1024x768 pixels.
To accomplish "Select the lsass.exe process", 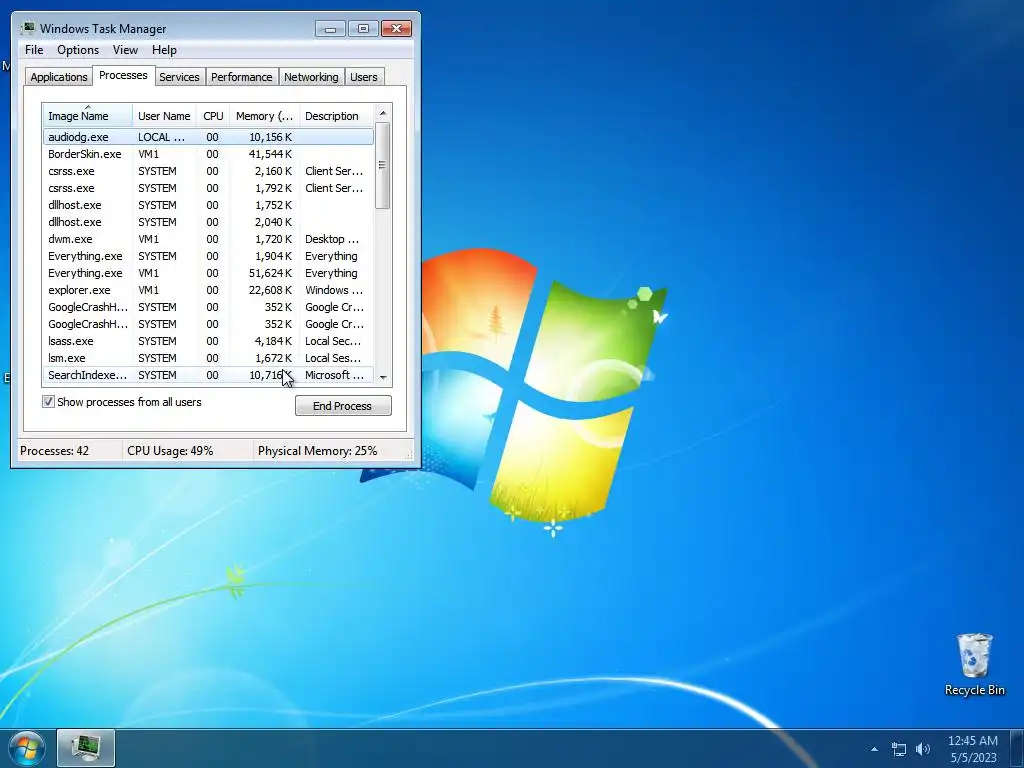I will click(x=208, y=341).
